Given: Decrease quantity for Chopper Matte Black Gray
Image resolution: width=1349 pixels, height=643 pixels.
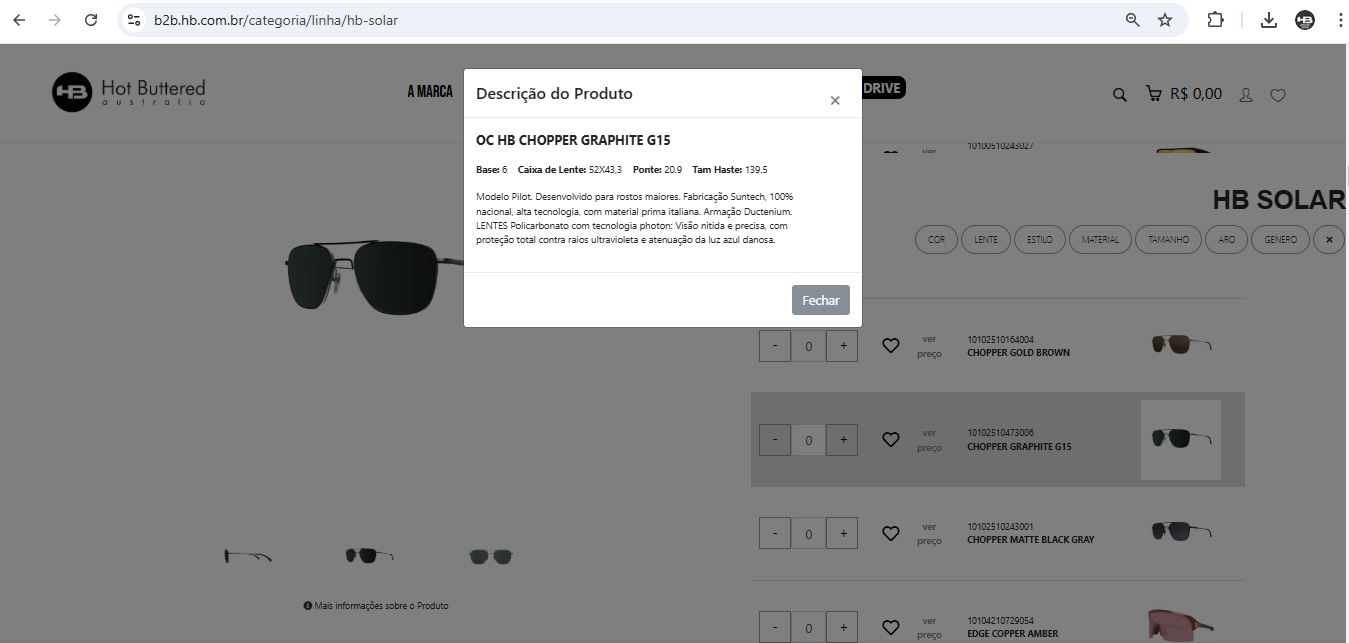Looking at the screenshot, I should click(775, 533).
